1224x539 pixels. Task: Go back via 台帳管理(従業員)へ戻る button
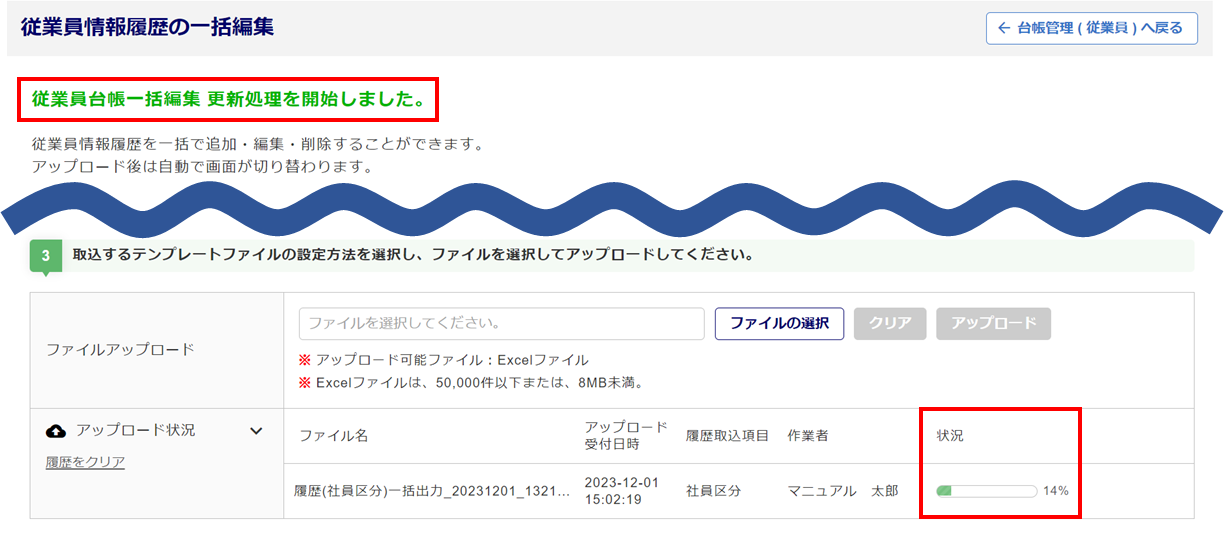1091,28
